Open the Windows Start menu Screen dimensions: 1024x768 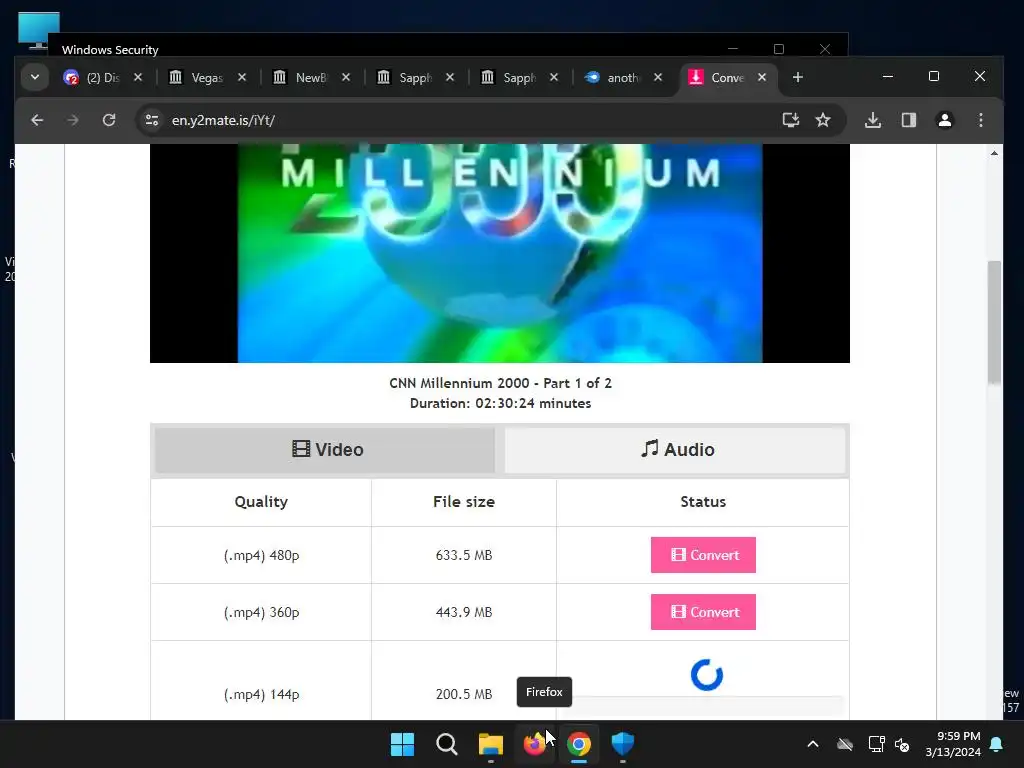coord(402,744)
